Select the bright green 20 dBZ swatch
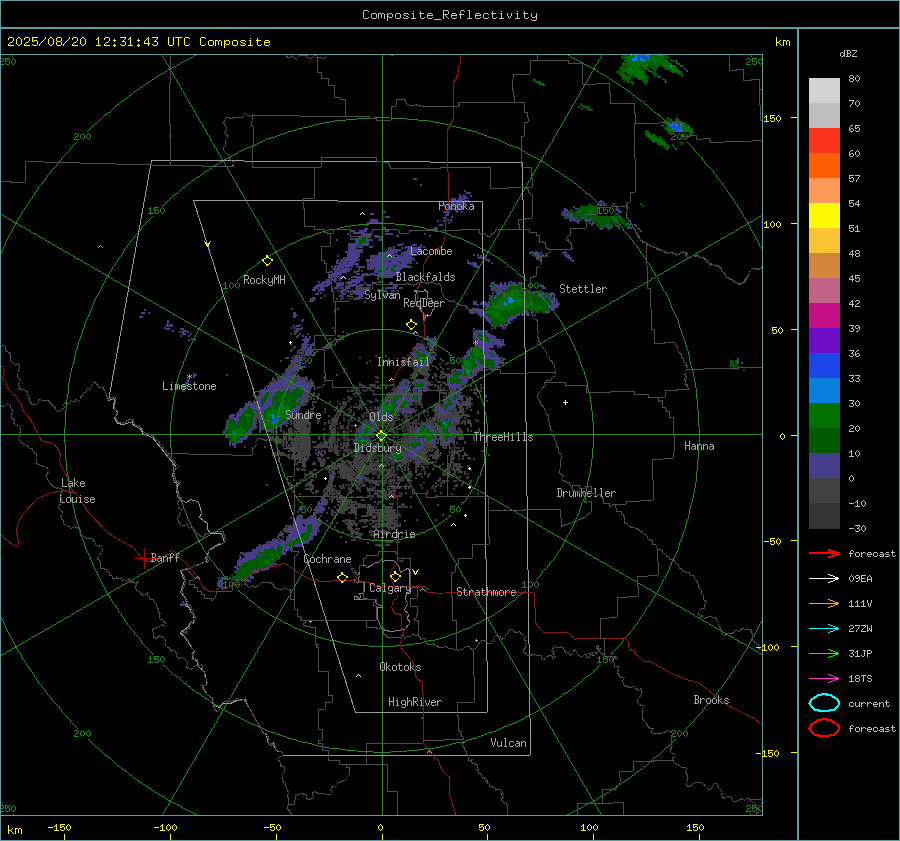The image size is (900, 841). [x=824, y=416]
